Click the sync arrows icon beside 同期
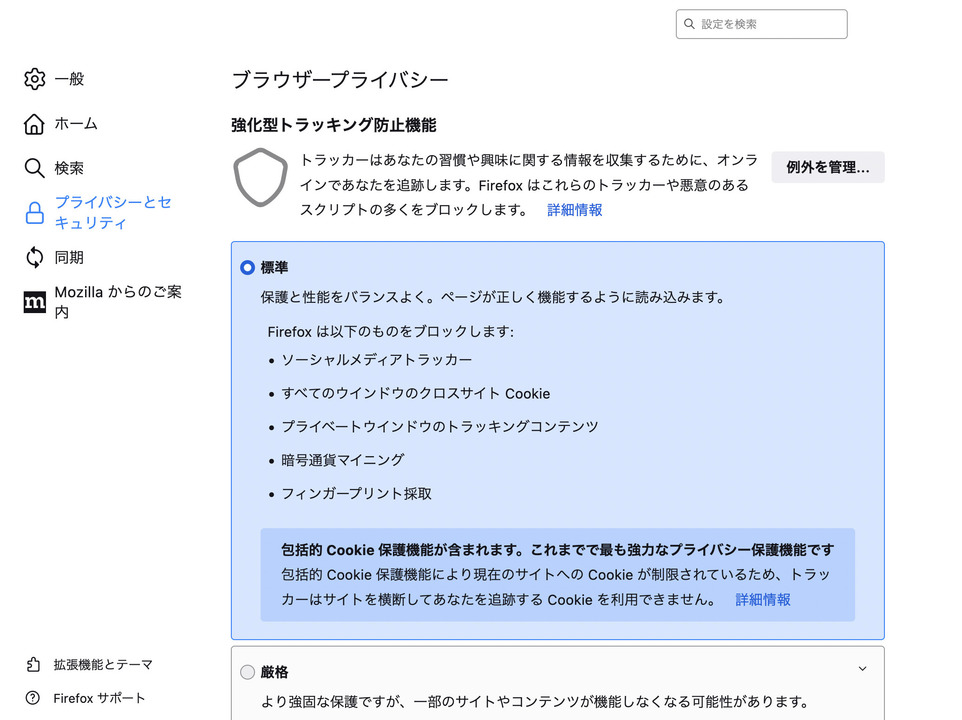Image resolution: width=962 pixels, height=720 pixels. point(34,258)
